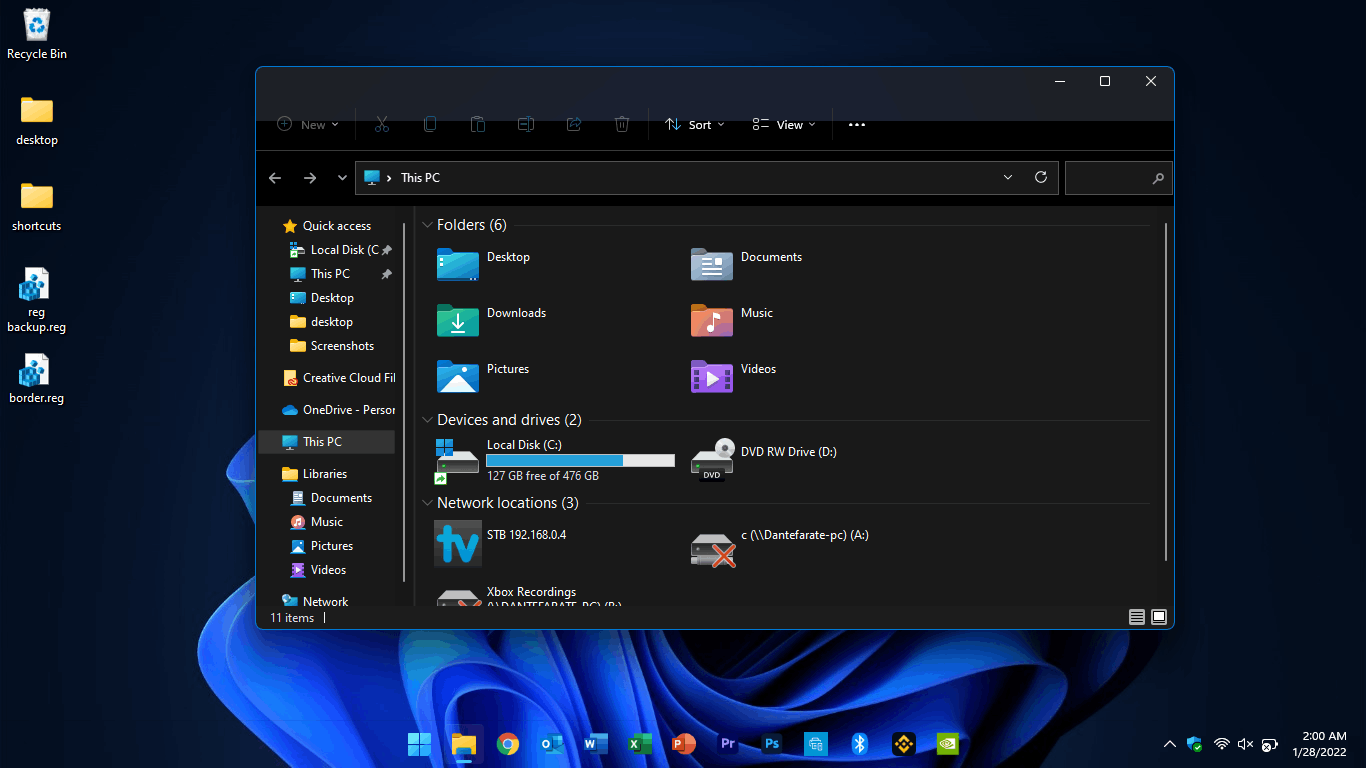Refresh the This PC view
This screenshot has height=768, width=1366.
click(x=1041, y=177)
